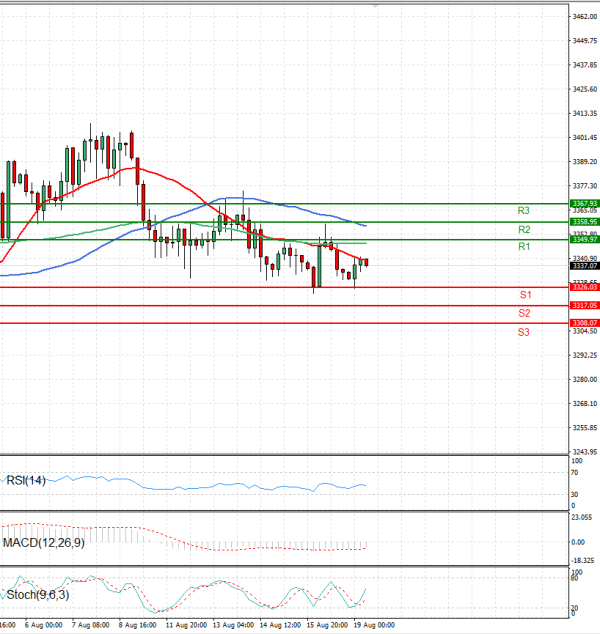This screenshot has width=600, height=634.
Task: Click the 19 Aug 00:00 time label
Action: click(x=374, y=625)
